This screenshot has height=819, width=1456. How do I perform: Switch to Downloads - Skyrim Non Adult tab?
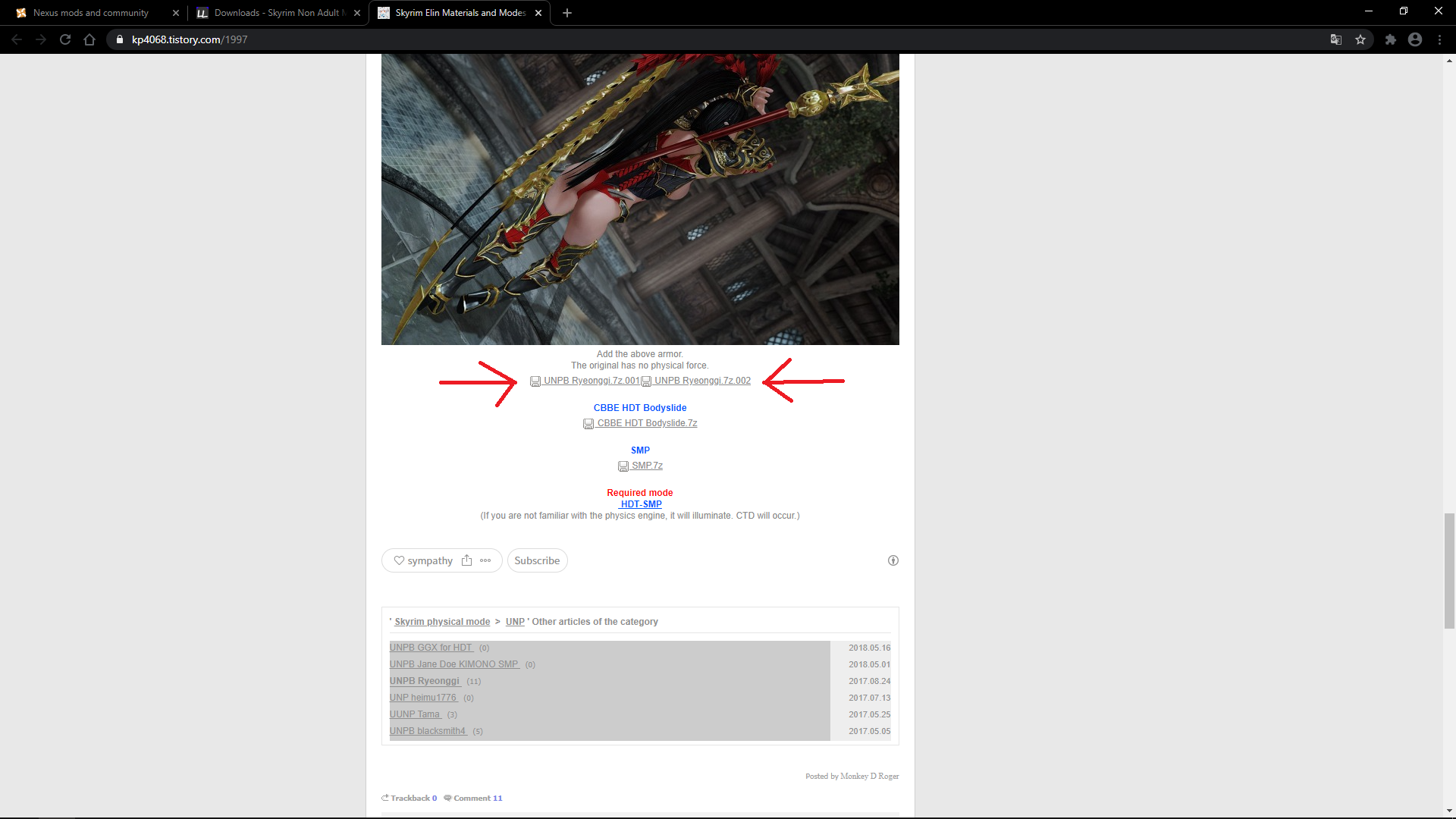[277, 13]
